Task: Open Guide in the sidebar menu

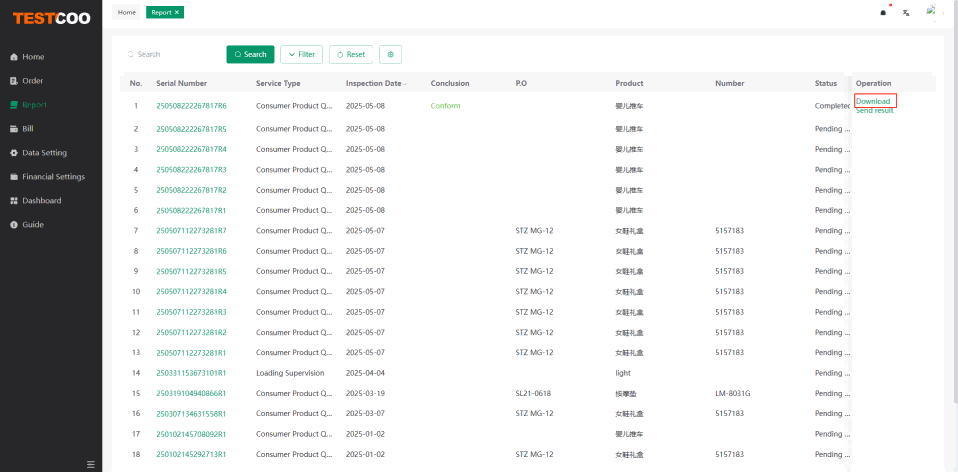Action: [x=33, y=225]
